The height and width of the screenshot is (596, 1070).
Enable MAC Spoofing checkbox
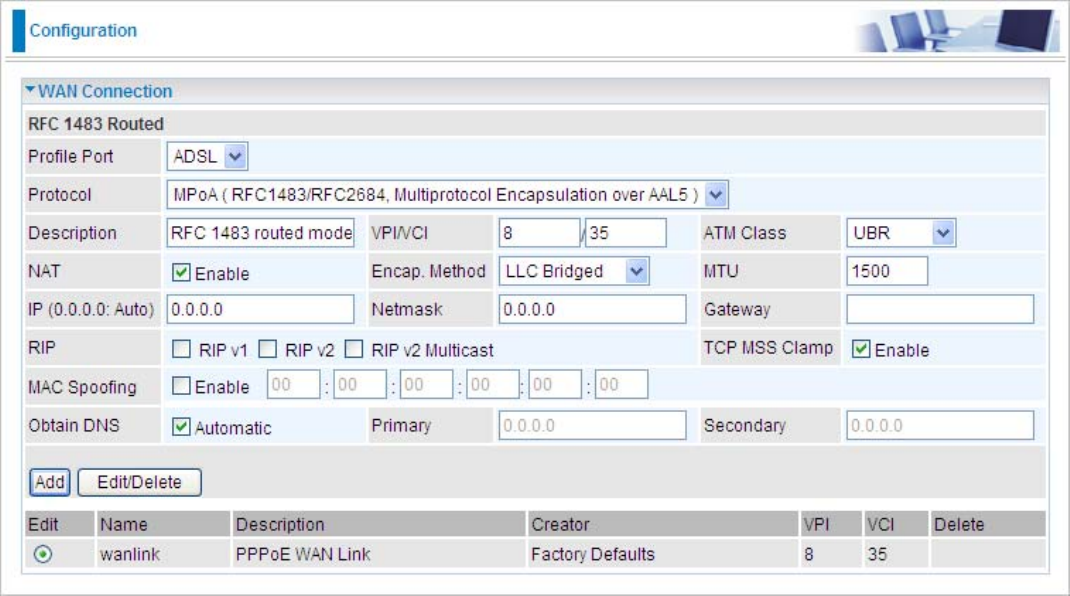tap(181, 386)
